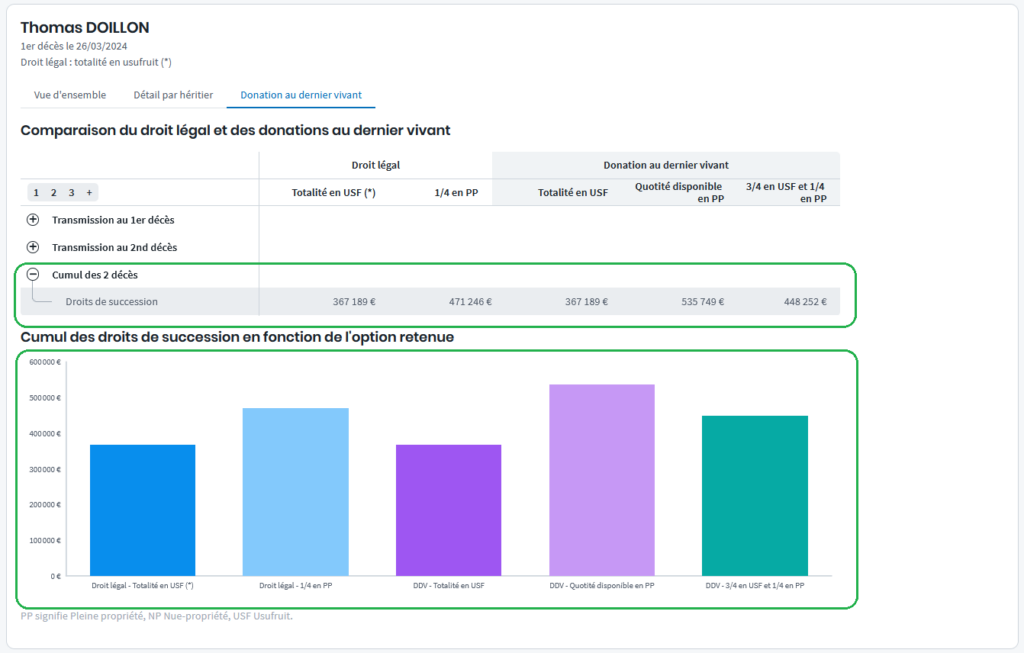This screenshot has width=1024, height=653.
Task: Click level 1 outline button
Action: tap(36, 193)
